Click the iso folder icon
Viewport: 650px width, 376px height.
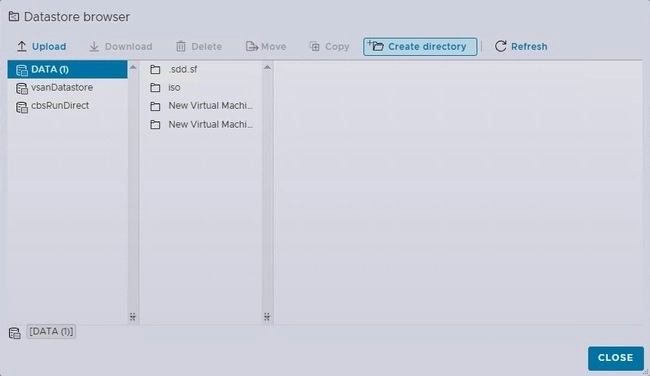[x=155, y=87]
